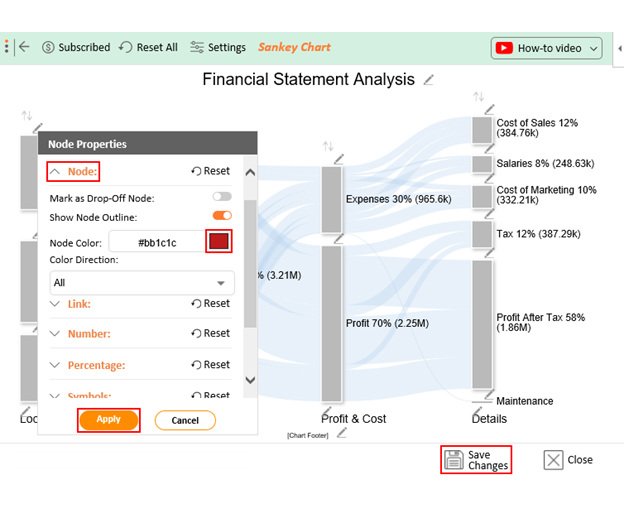Viewport: 624px width, 507px height.
Task: Click pencil icon above the Expenses node
Action: point(339,159)
